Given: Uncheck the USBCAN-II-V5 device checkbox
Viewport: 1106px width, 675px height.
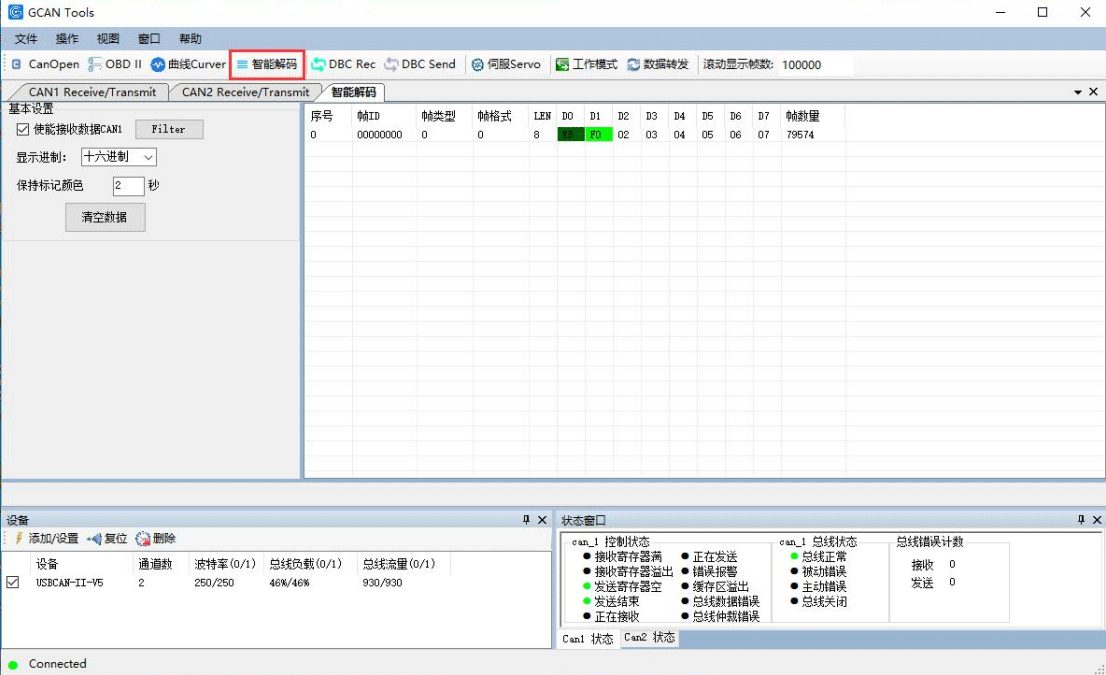Looking at the screenshot, I should [x=13, y=582].
